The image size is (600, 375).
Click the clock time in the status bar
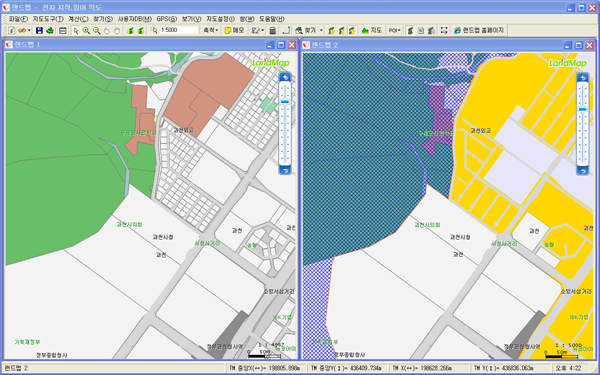[x=568, y=368]
